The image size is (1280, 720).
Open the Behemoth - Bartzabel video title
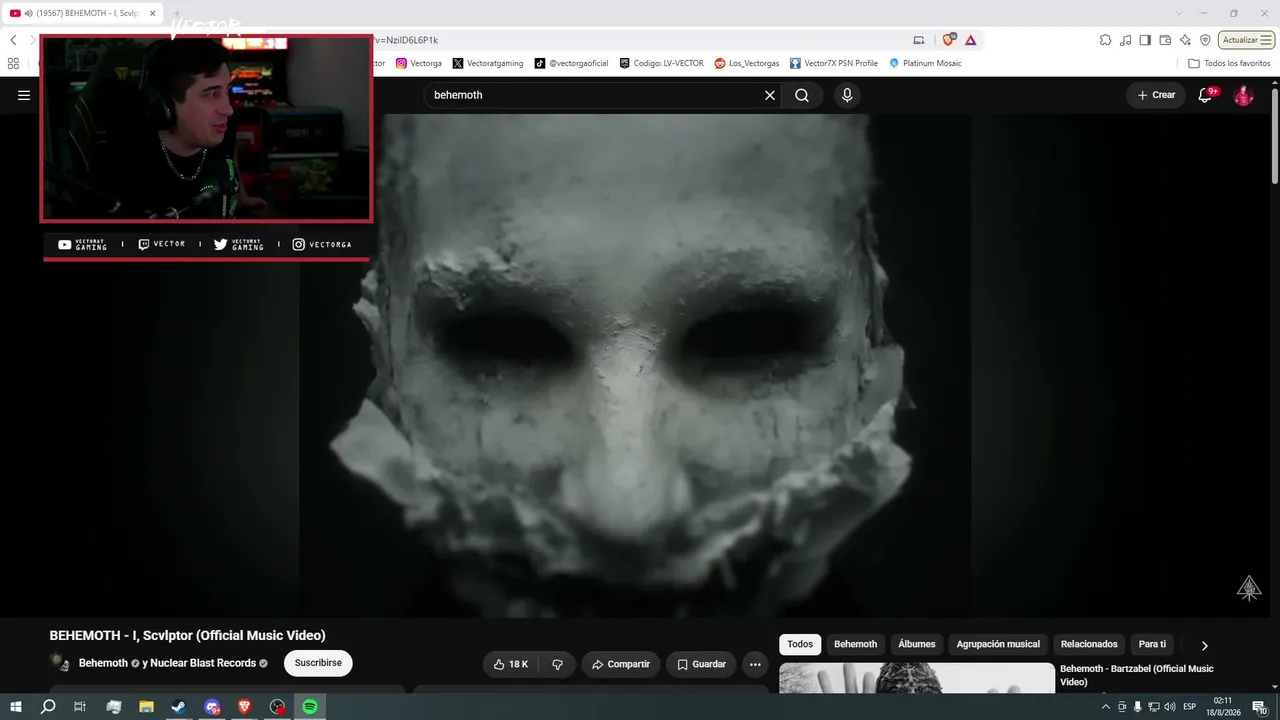coord(1137,675)
